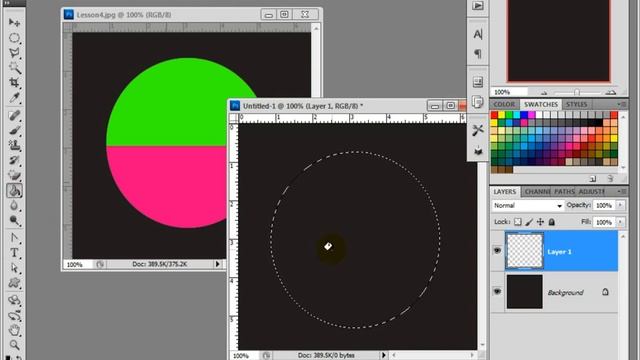Select the Elliptical Marquee tool
This screenshot has width=640, height=360.
coord(14,38)
